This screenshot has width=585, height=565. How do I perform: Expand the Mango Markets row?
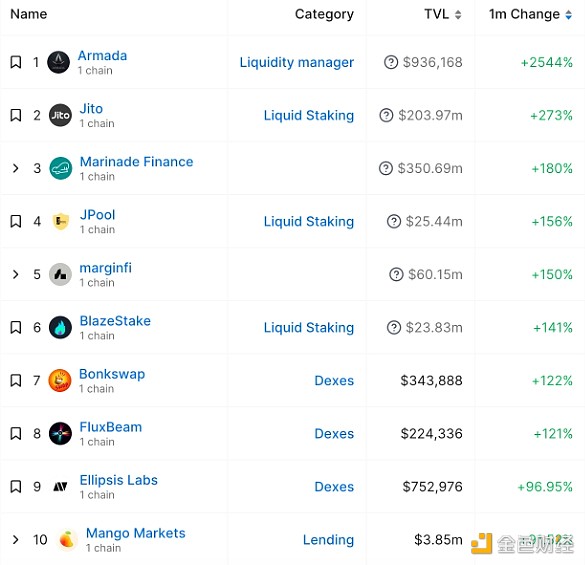coord(15,539)
